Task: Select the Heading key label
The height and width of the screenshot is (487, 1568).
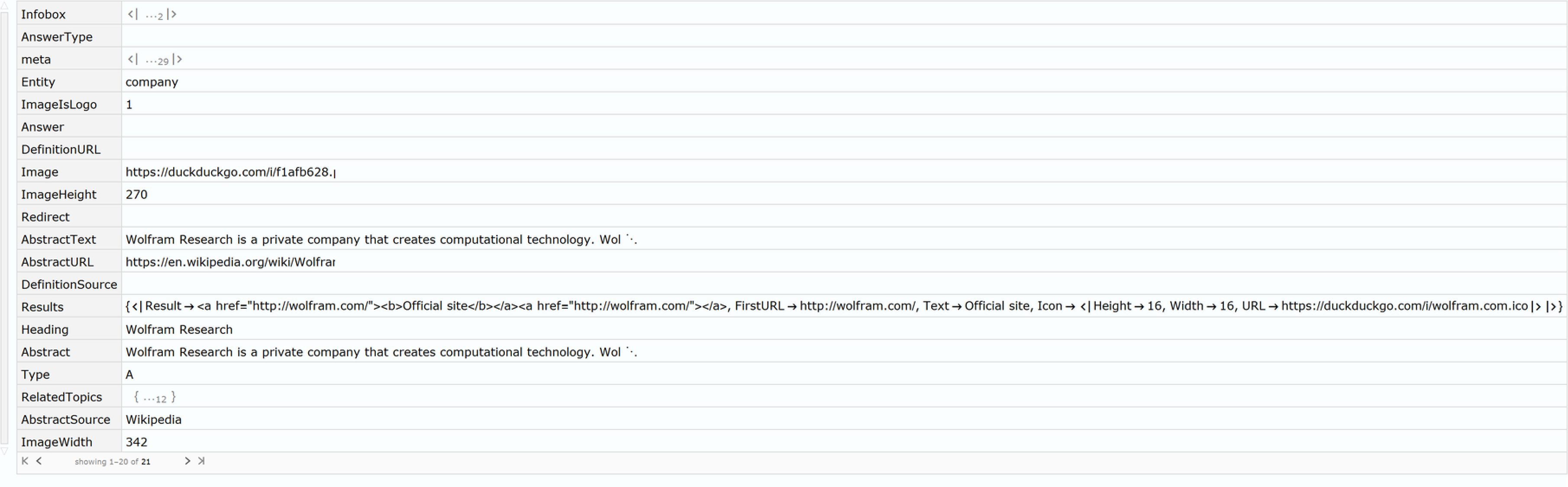Action: [x=45, y=330]
